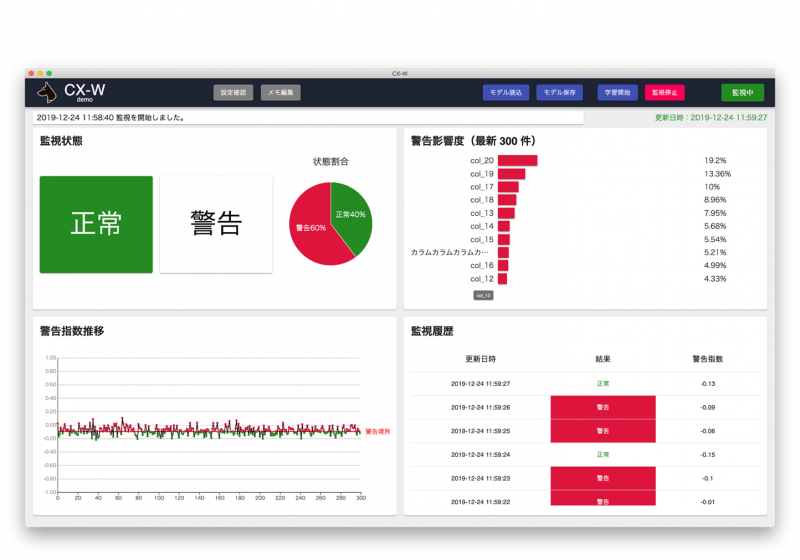Click the モデル保存 model save button
The height and width of the screenshot is (560, 800).
[x=559, y=92]
